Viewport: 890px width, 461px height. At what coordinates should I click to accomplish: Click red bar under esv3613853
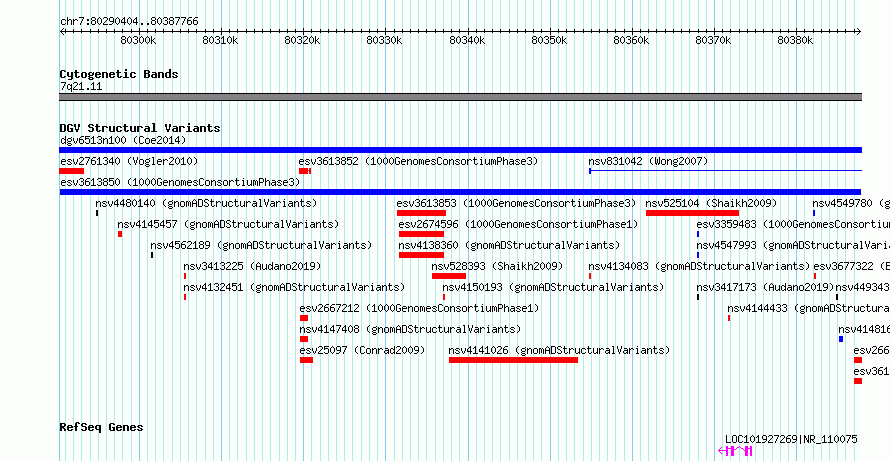(x=422, y=213)
